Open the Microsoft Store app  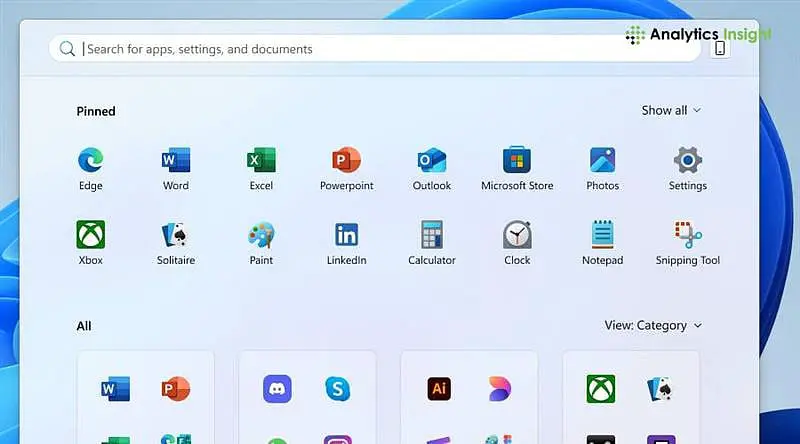coord(517,160)
